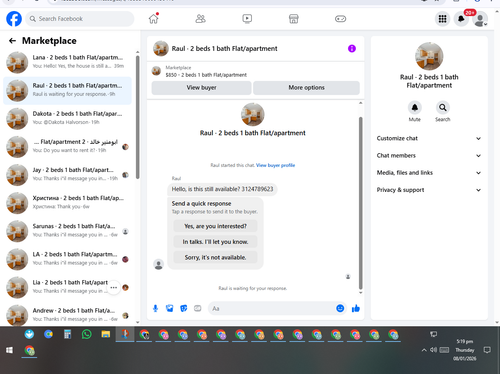Open the emoji picker smiley
The width and height of the screenshot is (500, 374).
[340, 308]
